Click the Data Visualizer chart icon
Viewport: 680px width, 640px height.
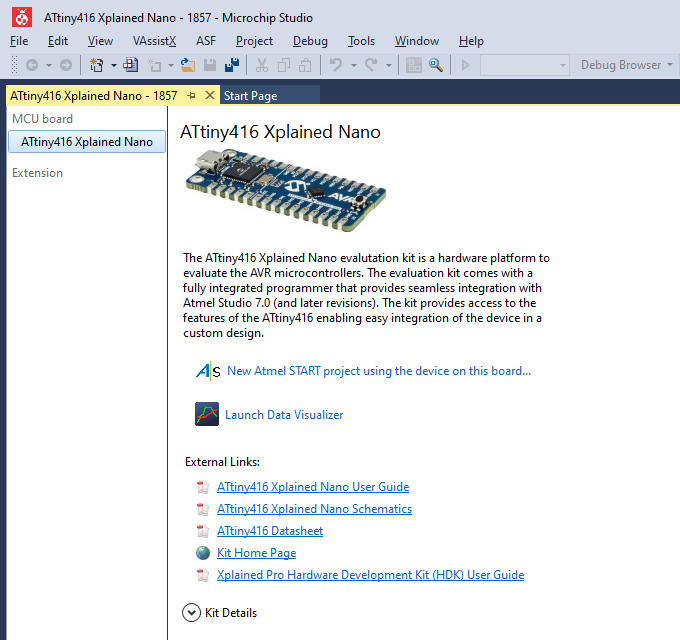click(x=207, y=414)
